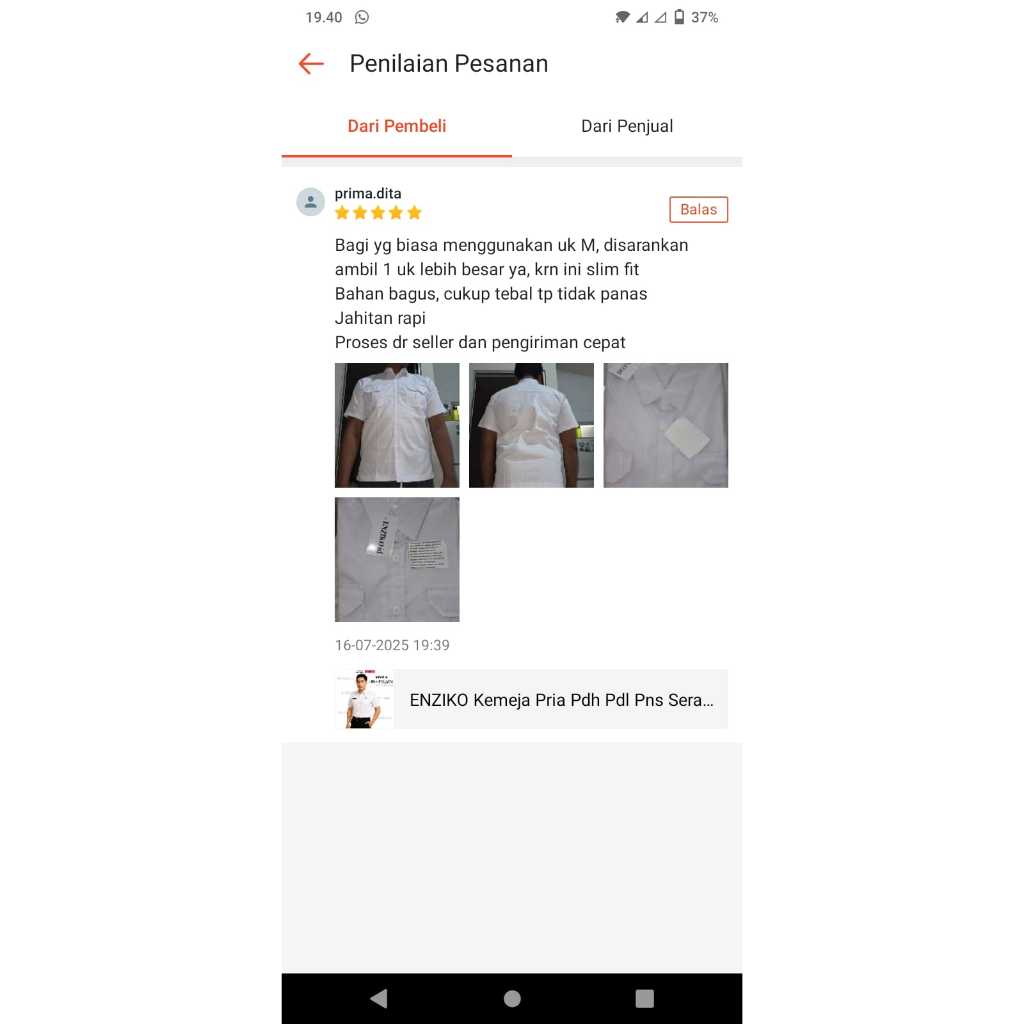This screenshot has width=1024, height=1024.
Task: Open front view shirt review photo
Action: [397, 425]
